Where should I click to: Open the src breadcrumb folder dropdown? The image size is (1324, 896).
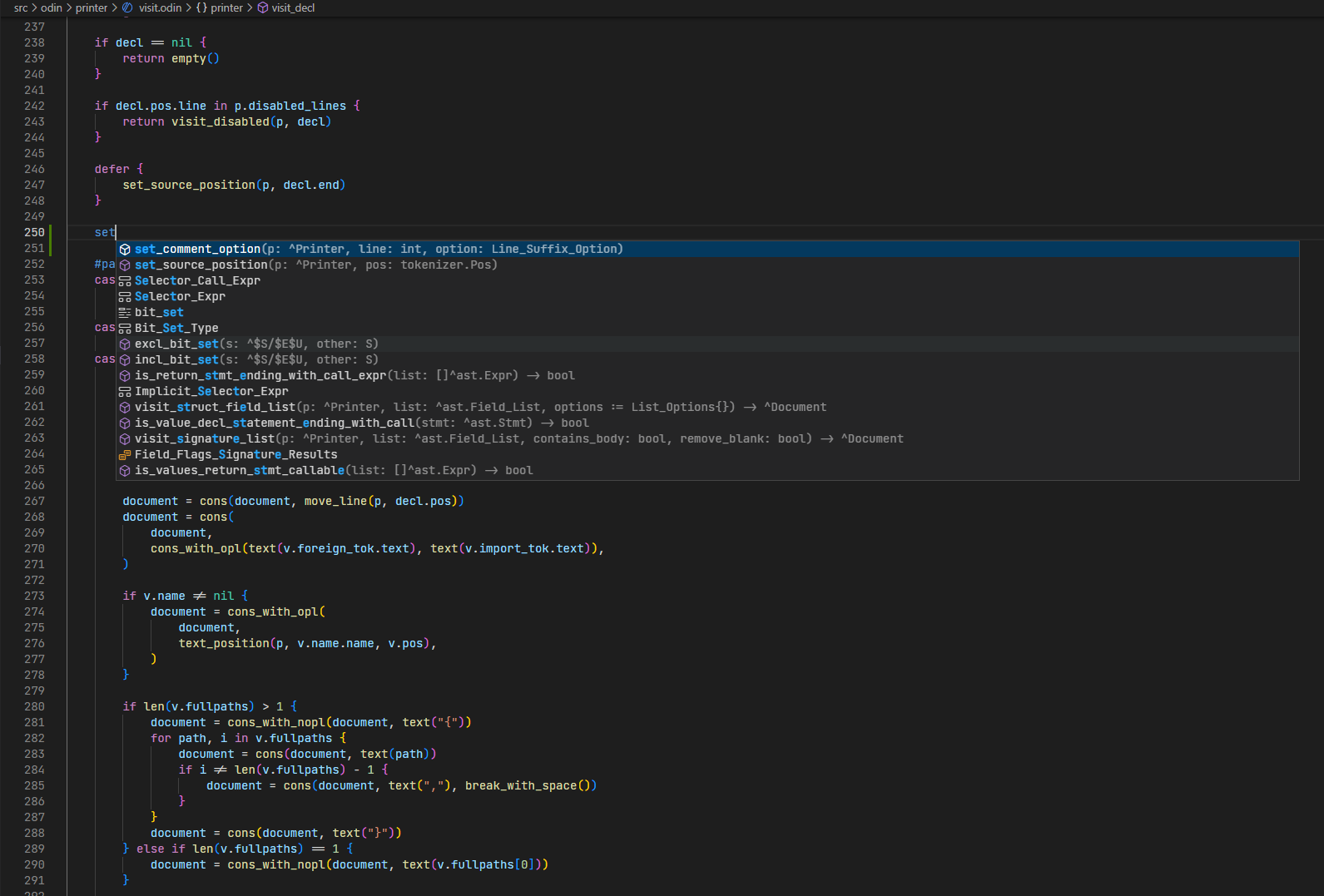coord(21,8)
